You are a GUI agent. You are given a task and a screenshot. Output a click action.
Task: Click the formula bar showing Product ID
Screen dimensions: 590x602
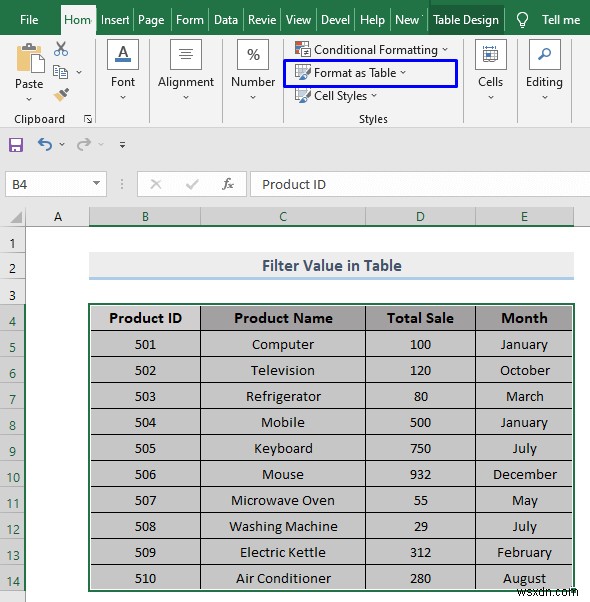(x=420, y=184)
